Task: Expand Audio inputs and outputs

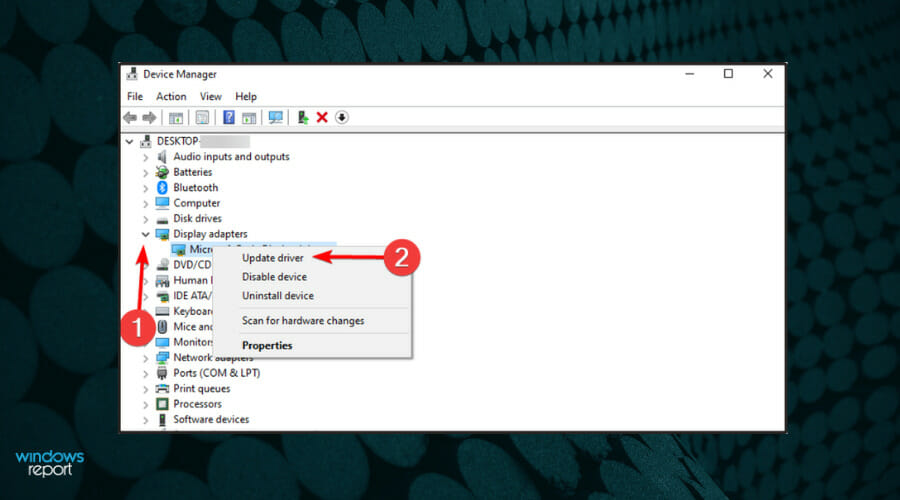Action: click(x=146, y=157)
